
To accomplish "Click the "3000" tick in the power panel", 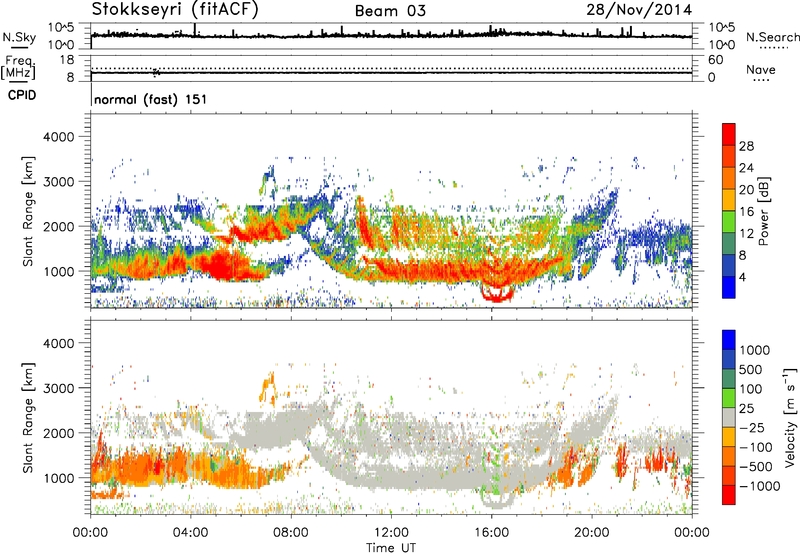I will tap(58, 182).
